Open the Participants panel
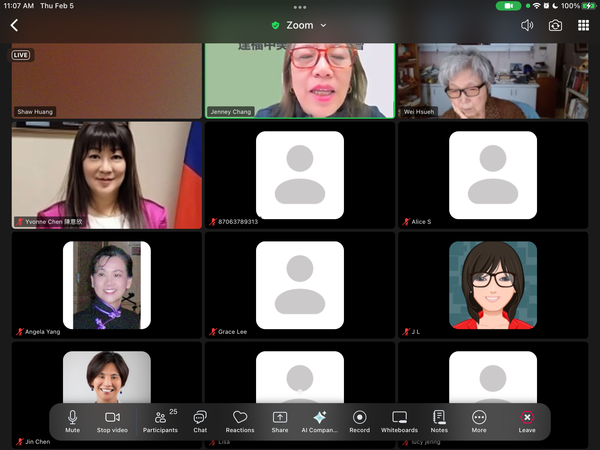 (160, 419)
